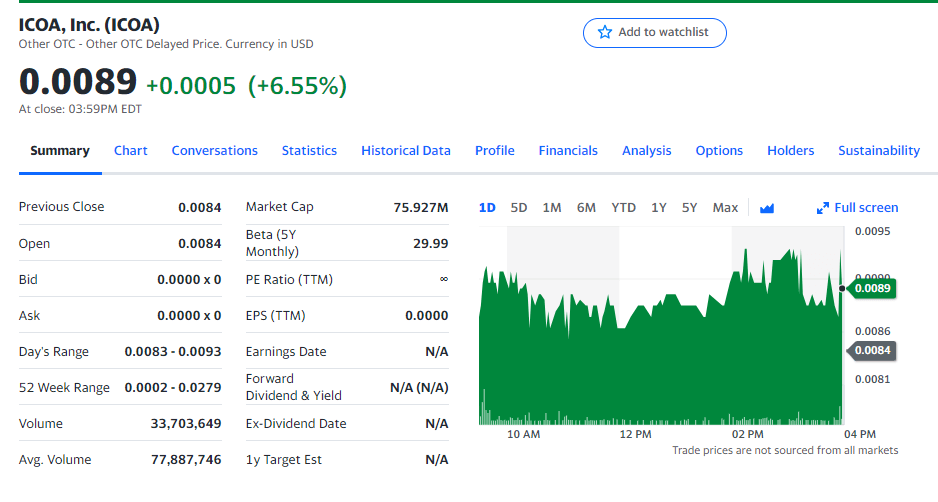Viewport: 938px width, 502px height.
Task: Click the 12 PM chart axis label
Action: point(635,434)
